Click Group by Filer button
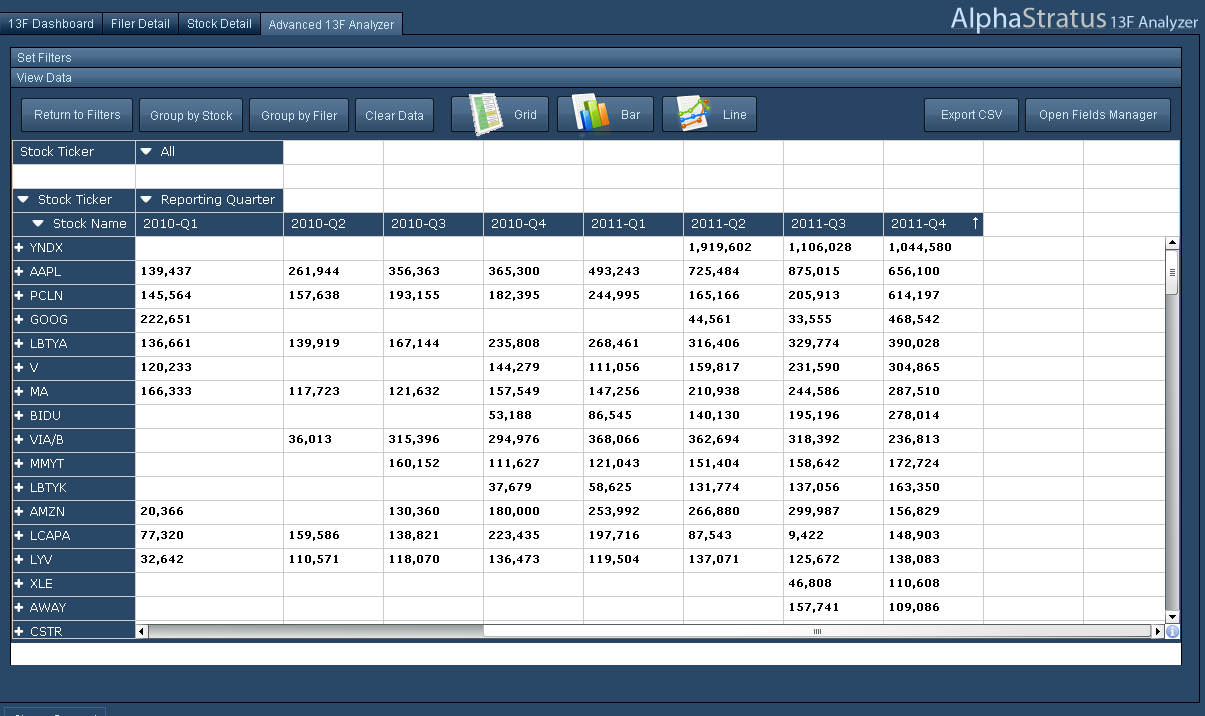 coord(299,115)
